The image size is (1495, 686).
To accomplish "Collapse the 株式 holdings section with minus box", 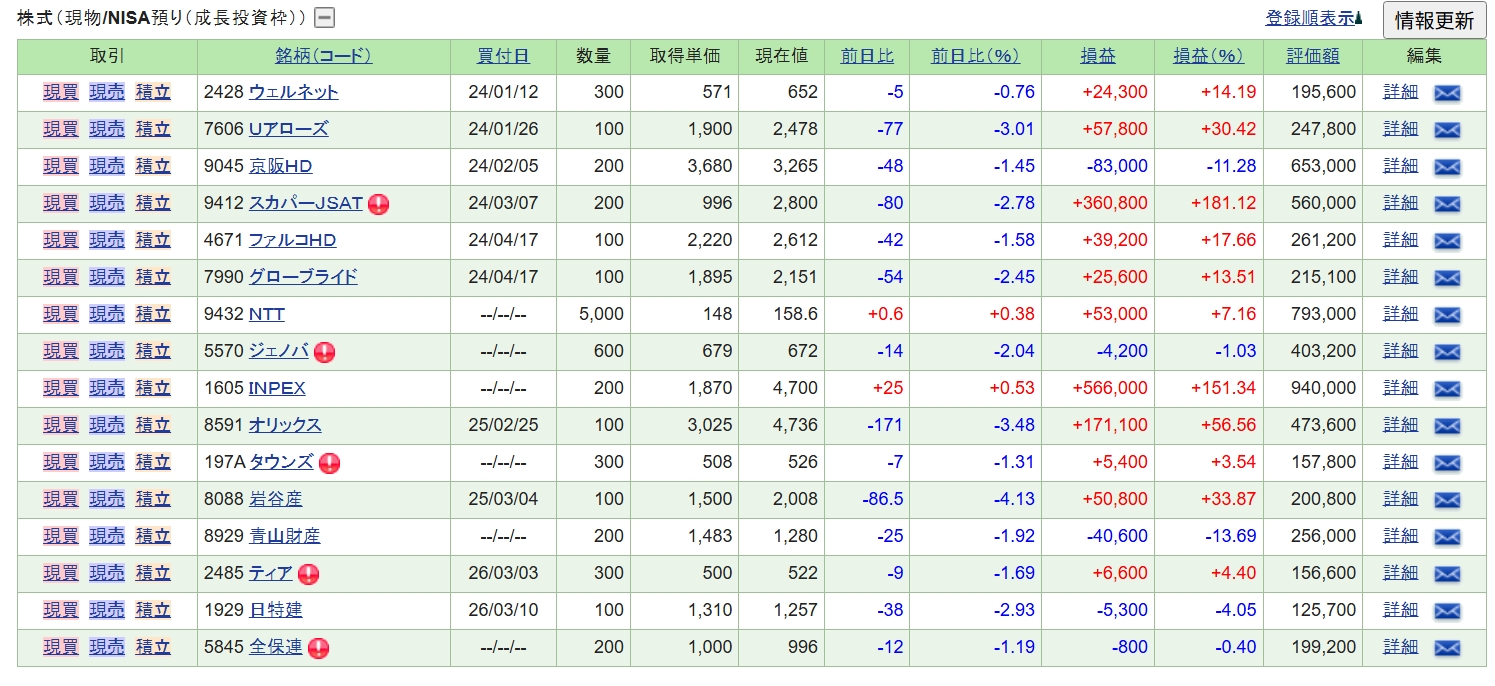I will [x=324, y=18].
